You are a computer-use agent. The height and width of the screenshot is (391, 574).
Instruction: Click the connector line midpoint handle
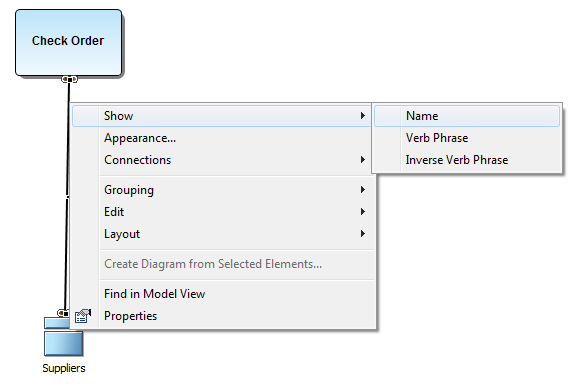67,197
